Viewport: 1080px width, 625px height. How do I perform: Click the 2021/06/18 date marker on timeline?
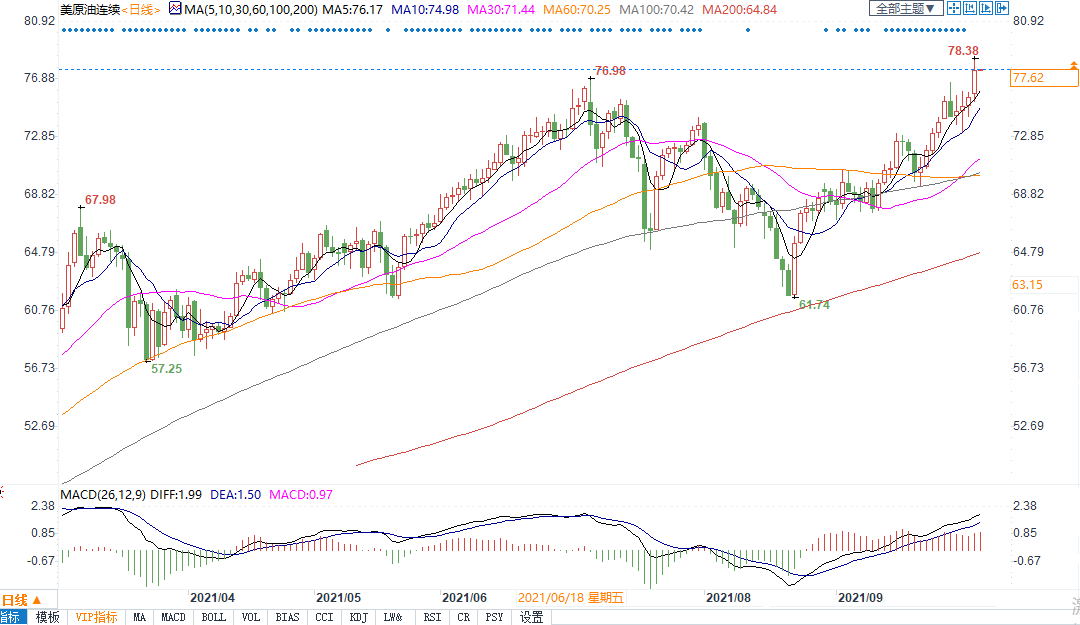pyautogui.click(x=570, y=598)
